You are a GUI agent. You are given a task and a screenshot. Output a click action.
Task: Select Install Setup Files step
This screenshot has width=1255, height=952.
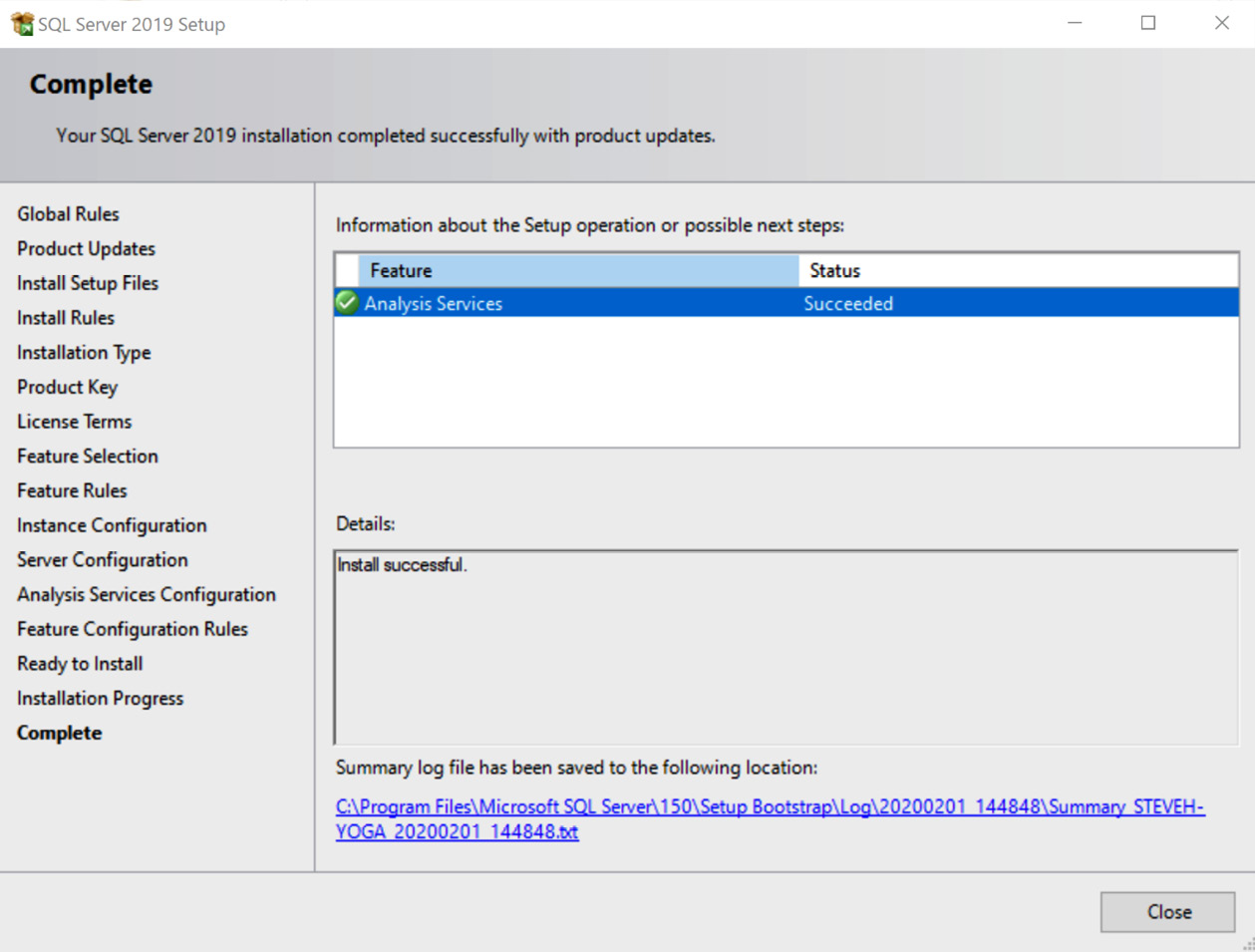[x=88, y=283]
